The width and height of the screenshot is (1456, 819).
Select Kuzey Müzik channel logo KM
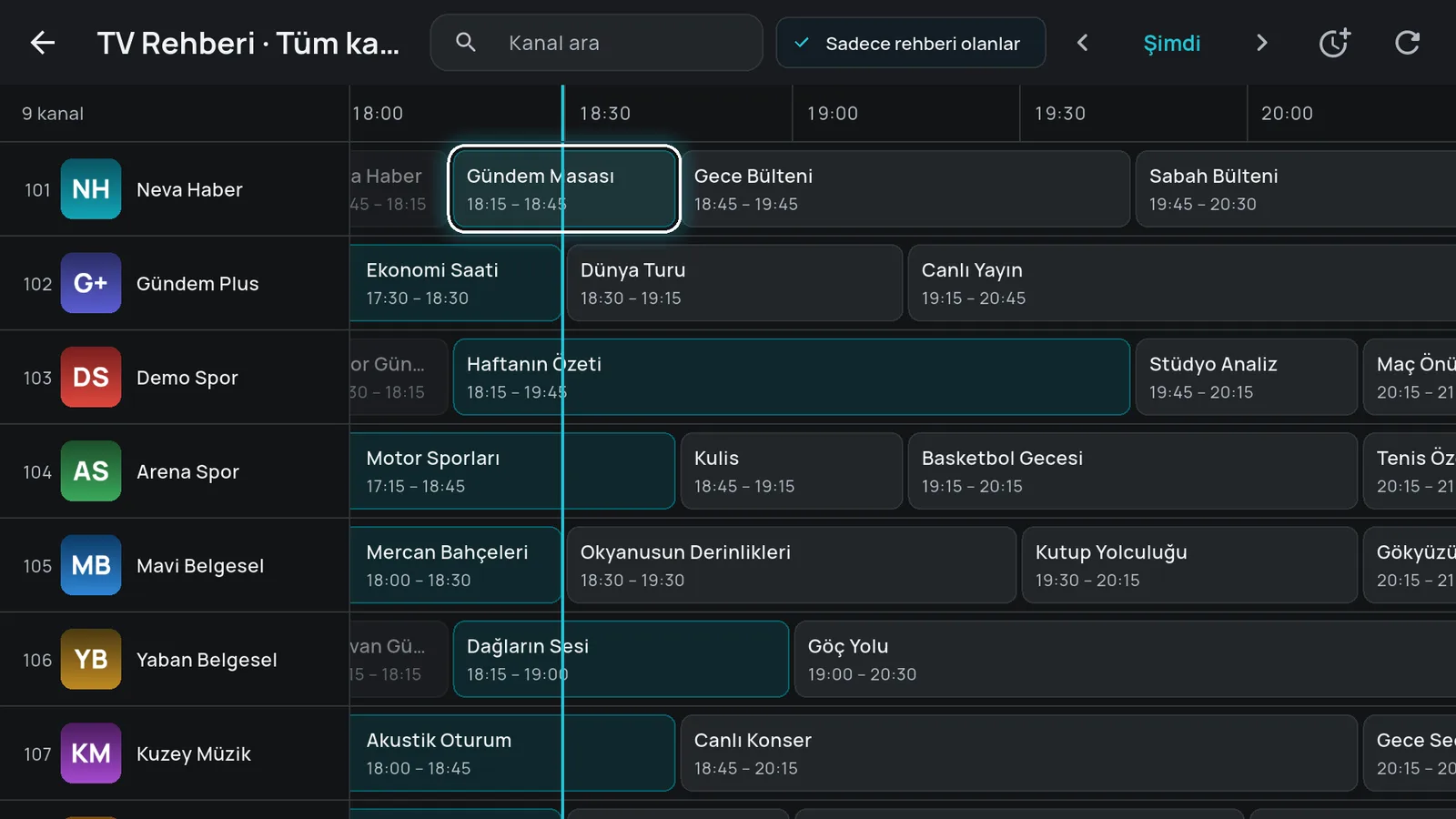(x=91, y=753)
